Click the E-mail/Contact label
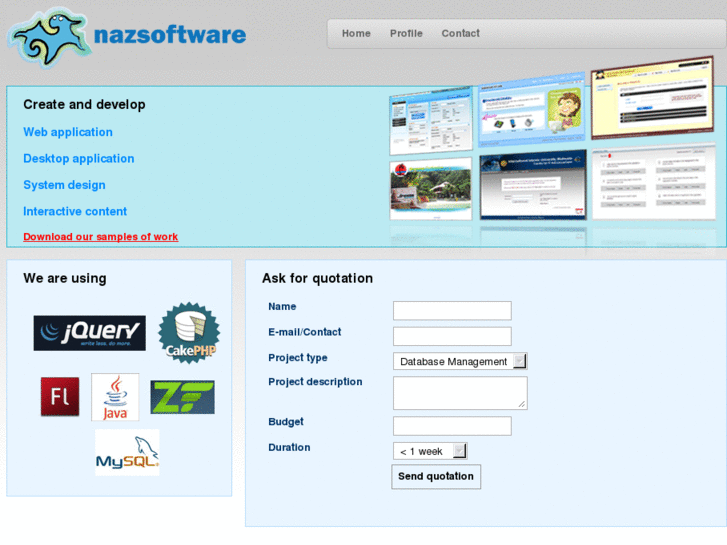This screenshot has height=545, width=727. coord(305,332)
